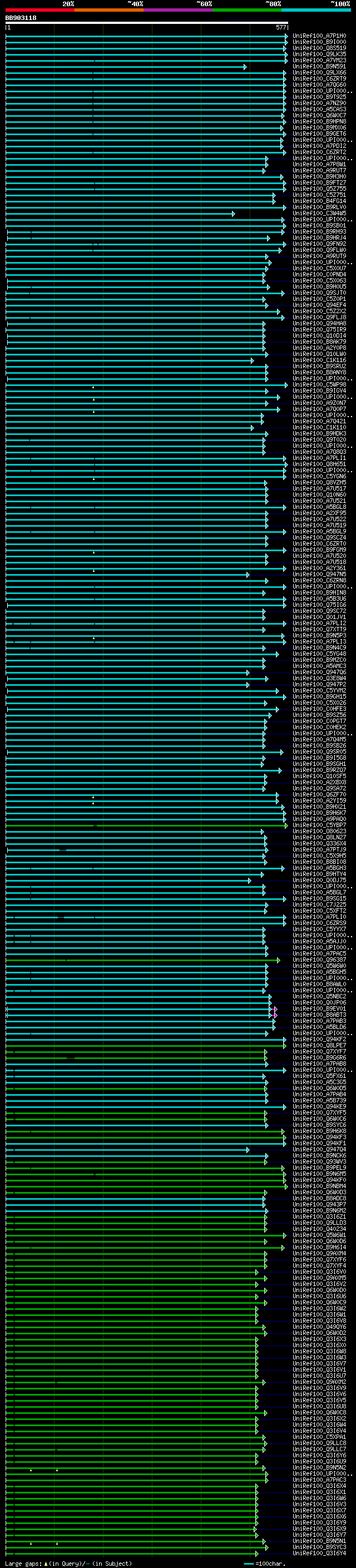Click the white query sequence bar
This screenshot has width=356, height=1568.
point(147,22)
